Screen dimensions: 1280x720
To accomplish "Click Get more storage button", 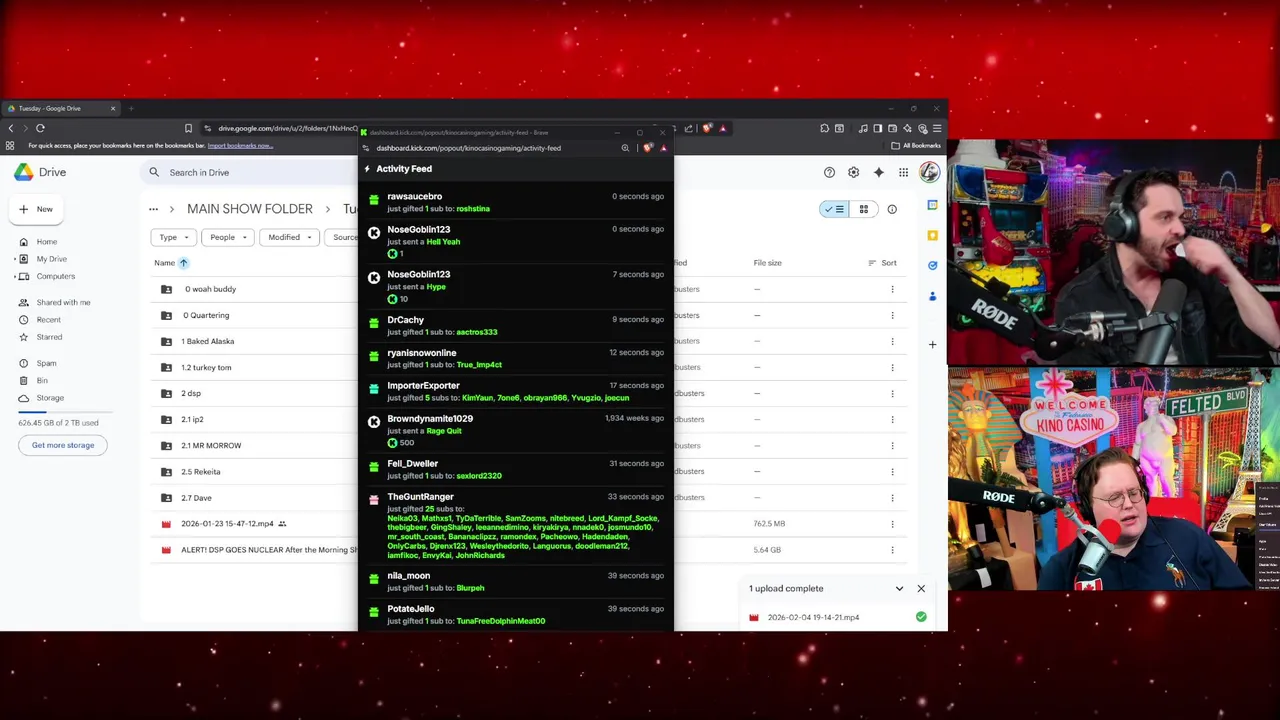I will pyautogui.click(x=62, y=445).
